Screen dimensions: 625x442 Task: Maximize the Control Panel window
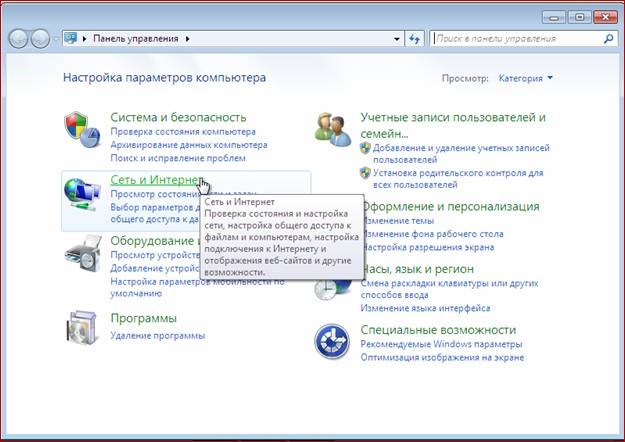[x=580, y=17]
